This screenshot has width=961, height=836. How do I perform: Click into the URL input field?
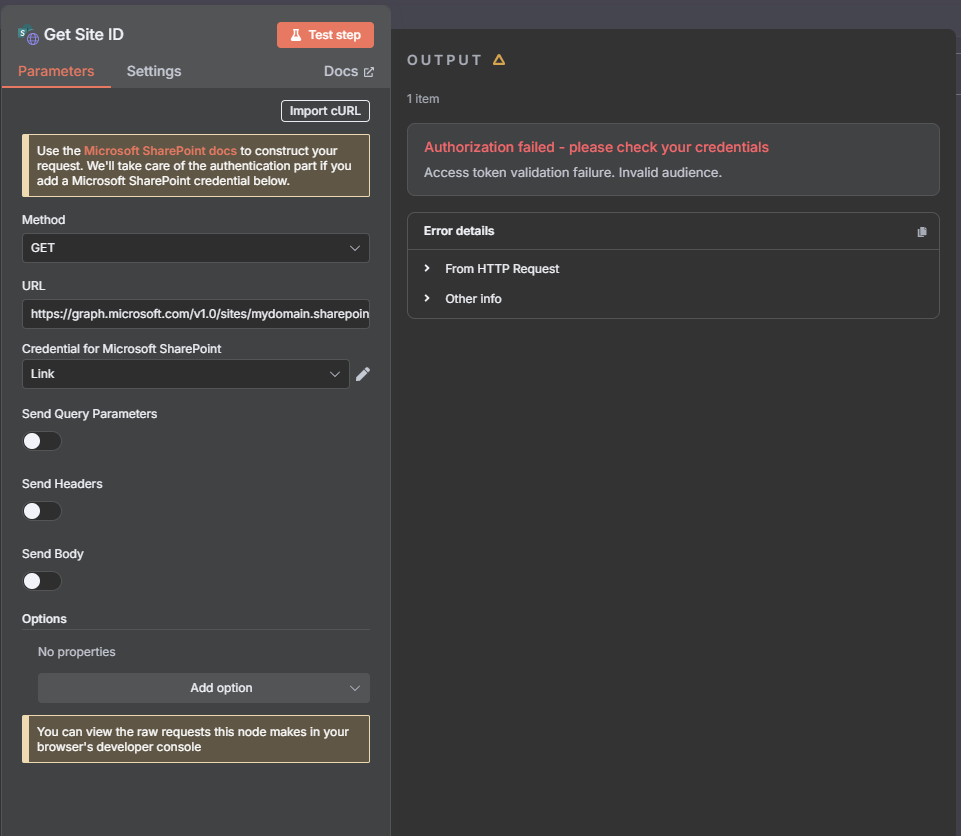(196, 314)
